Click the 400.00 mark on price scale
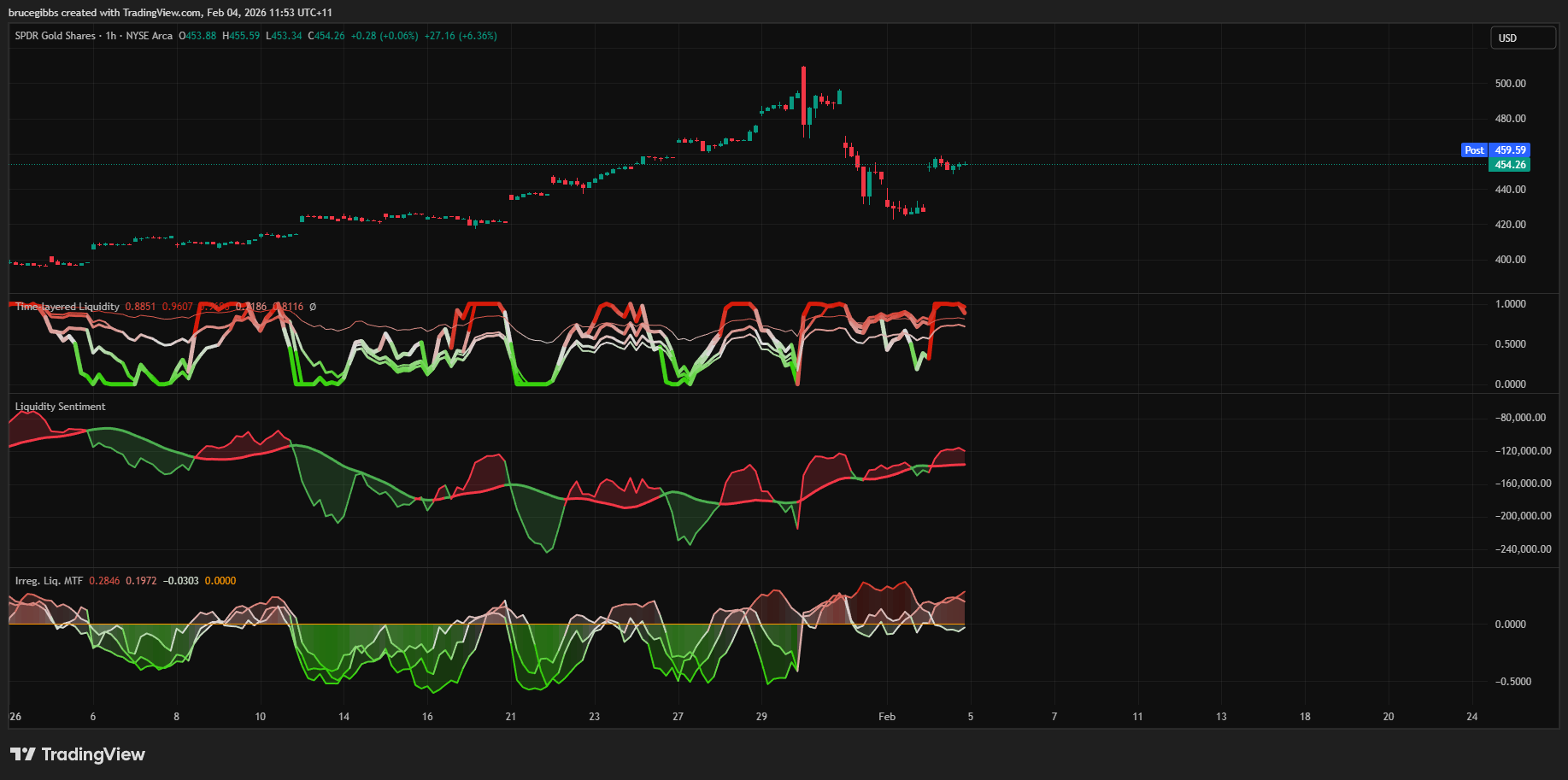Screen dimensions: 1568x780 tap(1510, 260)
